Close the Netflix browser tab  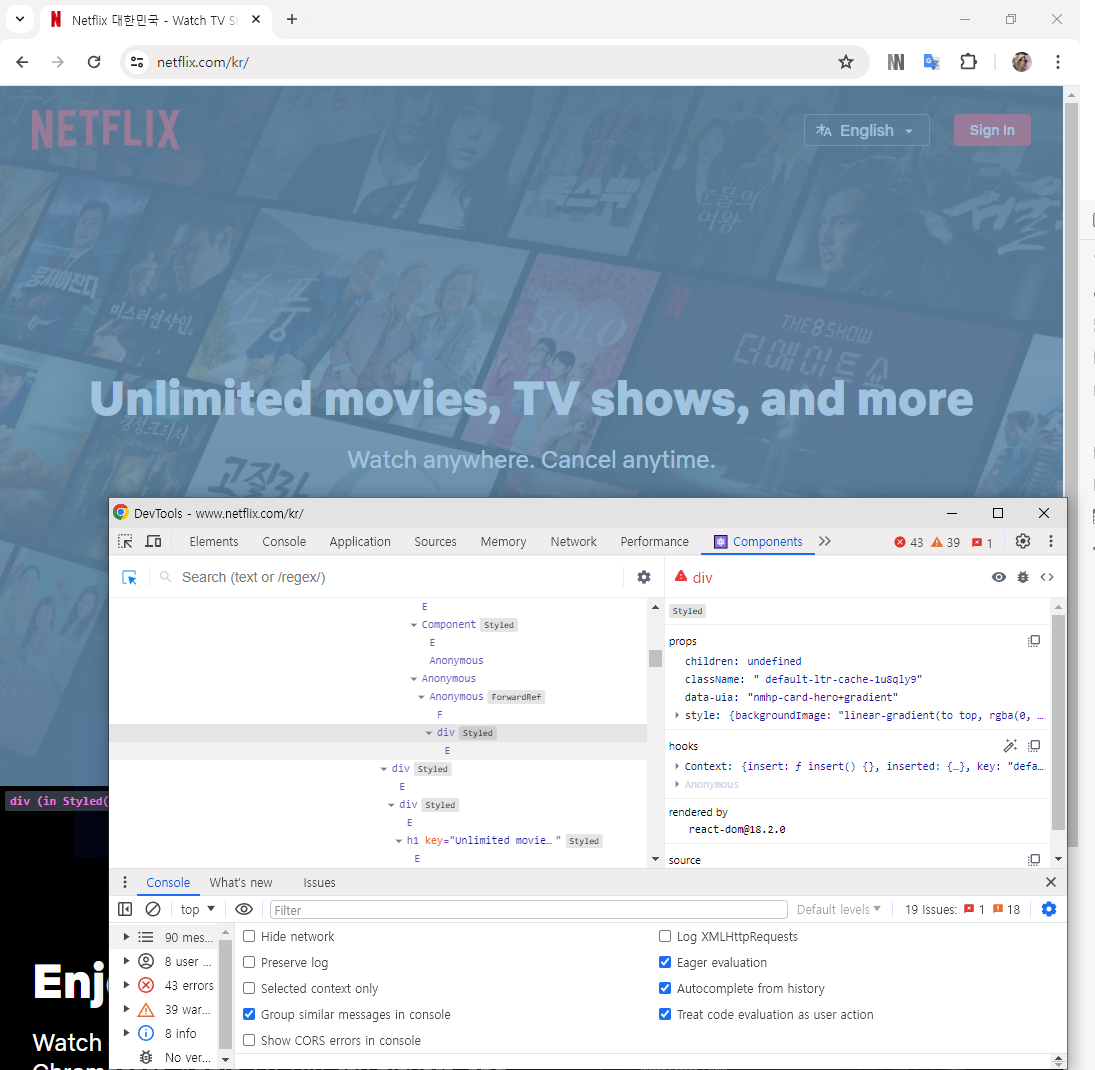click(x=256, y=20)
